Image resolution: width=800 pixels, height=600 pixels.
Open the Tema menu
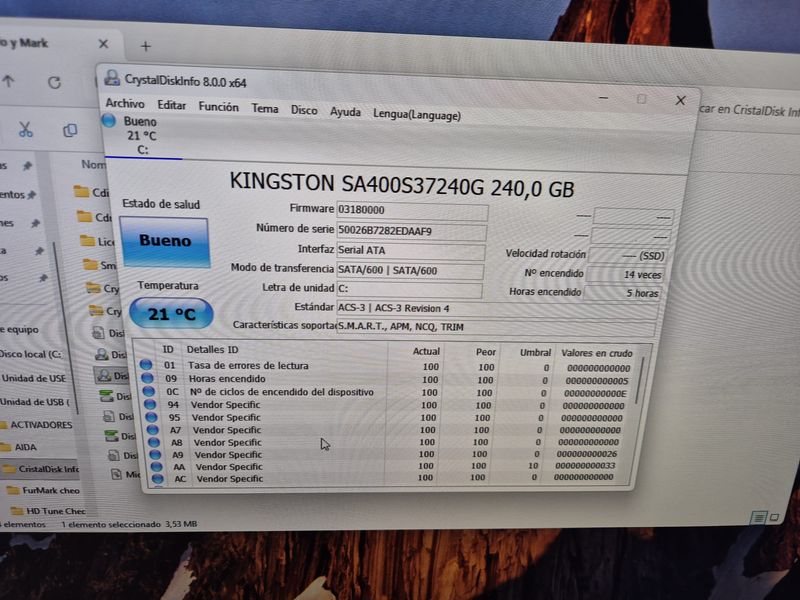coord(265,108)
